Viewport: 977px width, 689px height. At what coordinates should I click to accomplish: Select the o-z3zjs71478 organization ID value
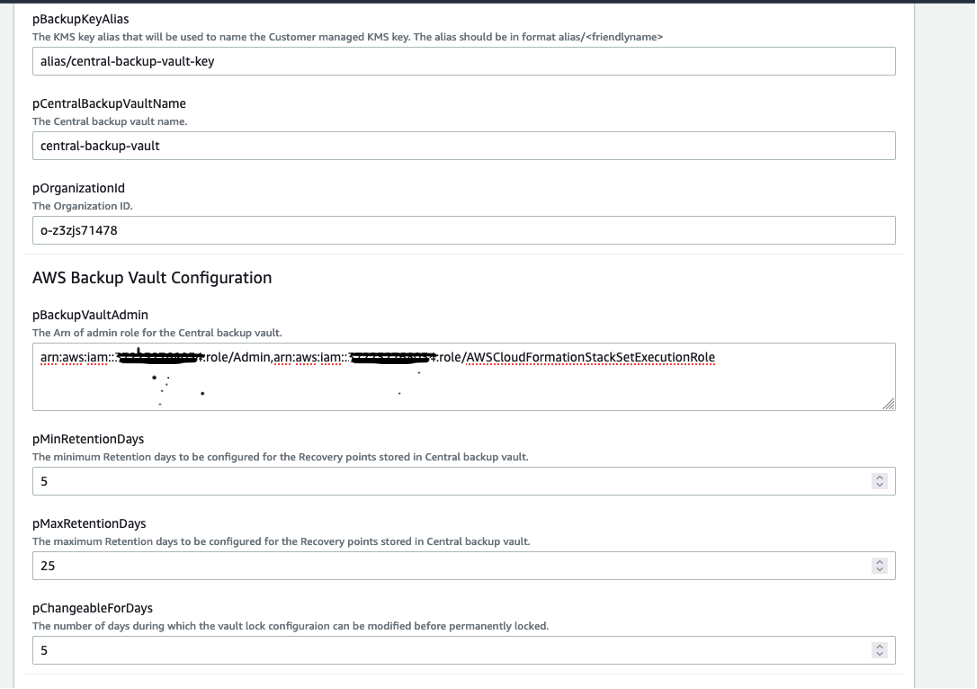click(460, 230)
